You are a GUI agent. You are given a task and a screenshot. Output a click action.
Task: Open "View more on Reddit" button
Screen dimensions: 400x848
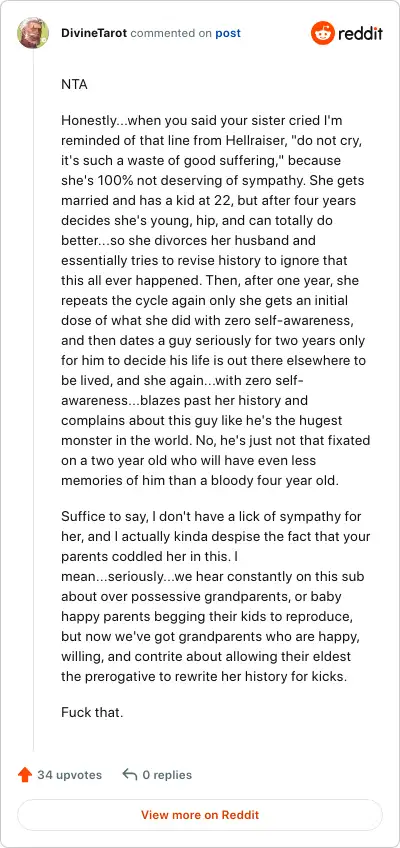[x=200, y=814]
